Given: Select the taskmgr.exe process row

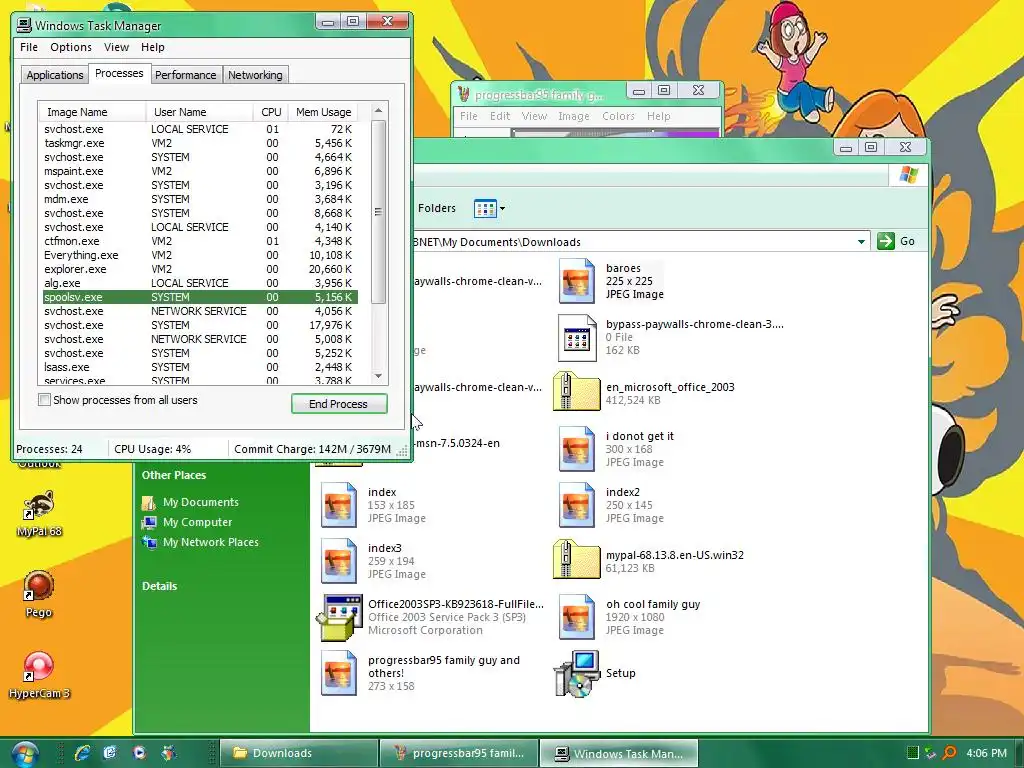Looking at the screenshot, I should (199, 143).
